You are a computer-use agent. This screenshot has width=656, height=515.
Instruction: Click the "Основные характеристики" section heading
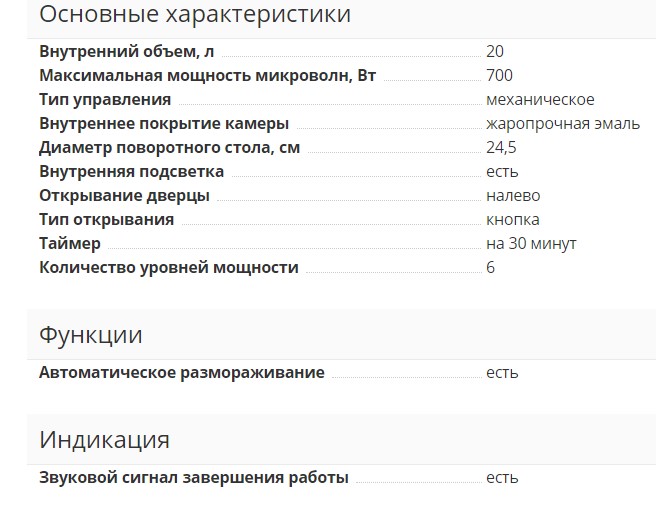point(195,15)
